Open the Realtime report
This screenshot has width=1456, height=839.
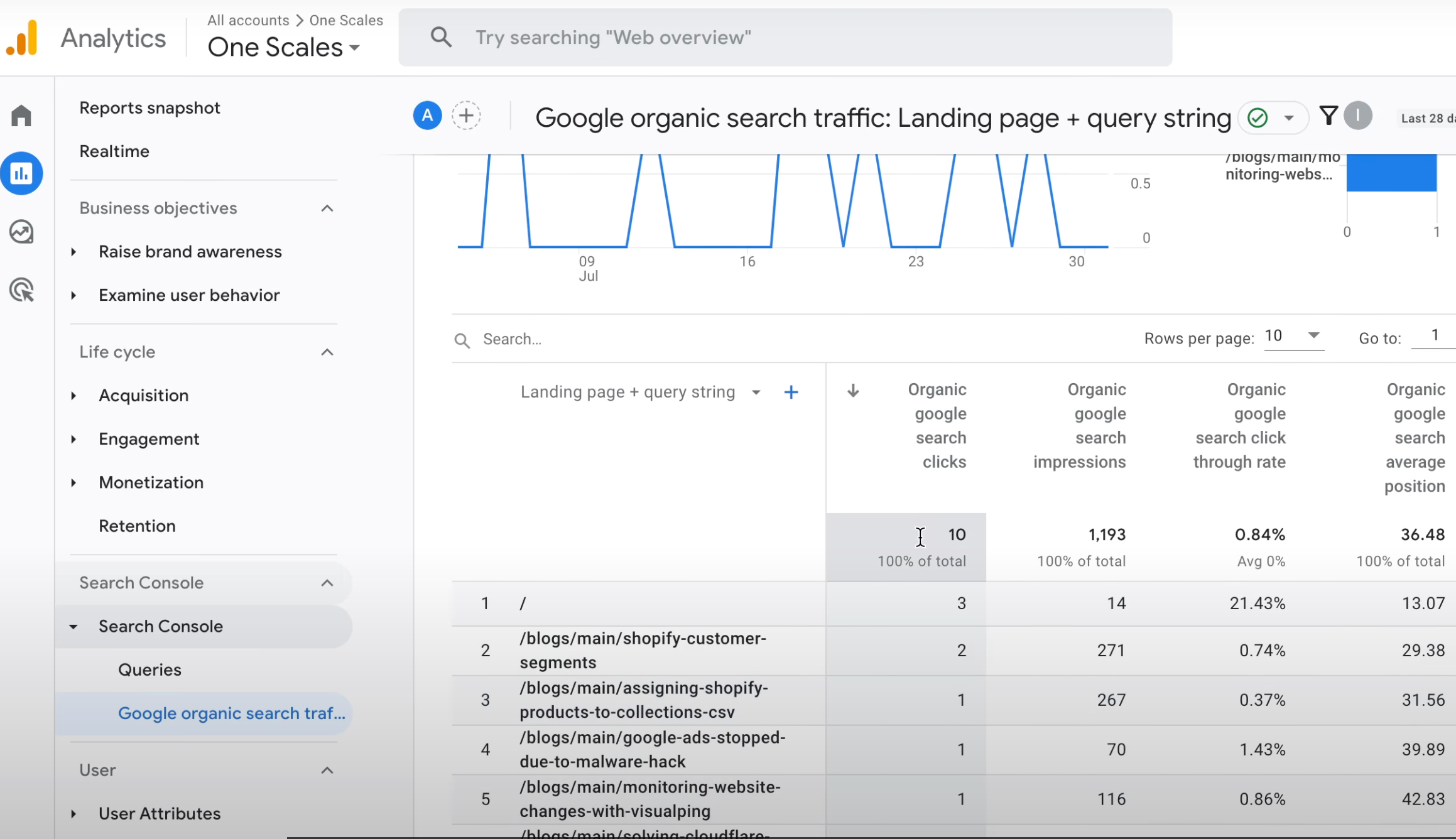pos(114,151)
